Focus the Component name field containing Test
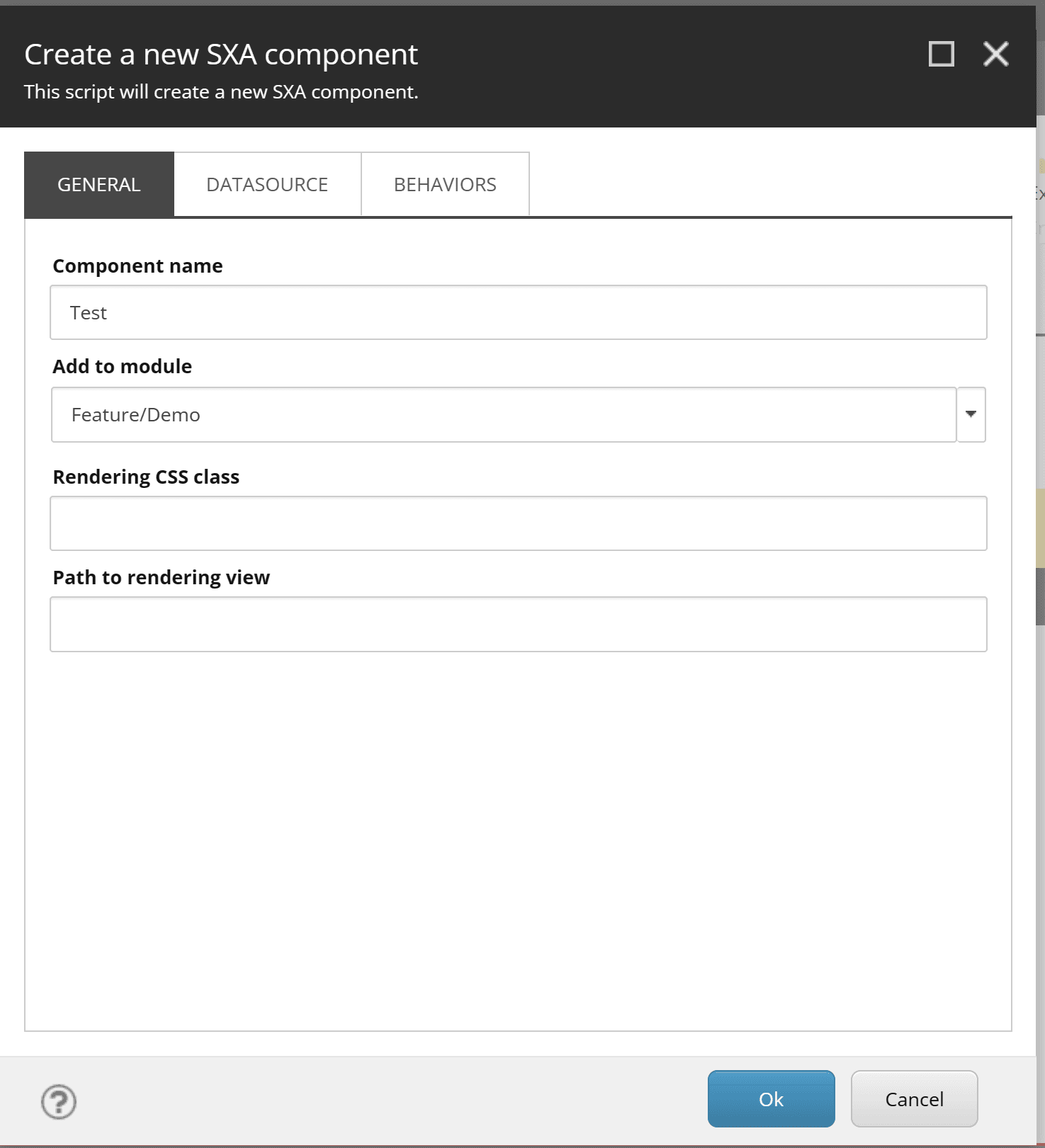 (x=518, y=312)
